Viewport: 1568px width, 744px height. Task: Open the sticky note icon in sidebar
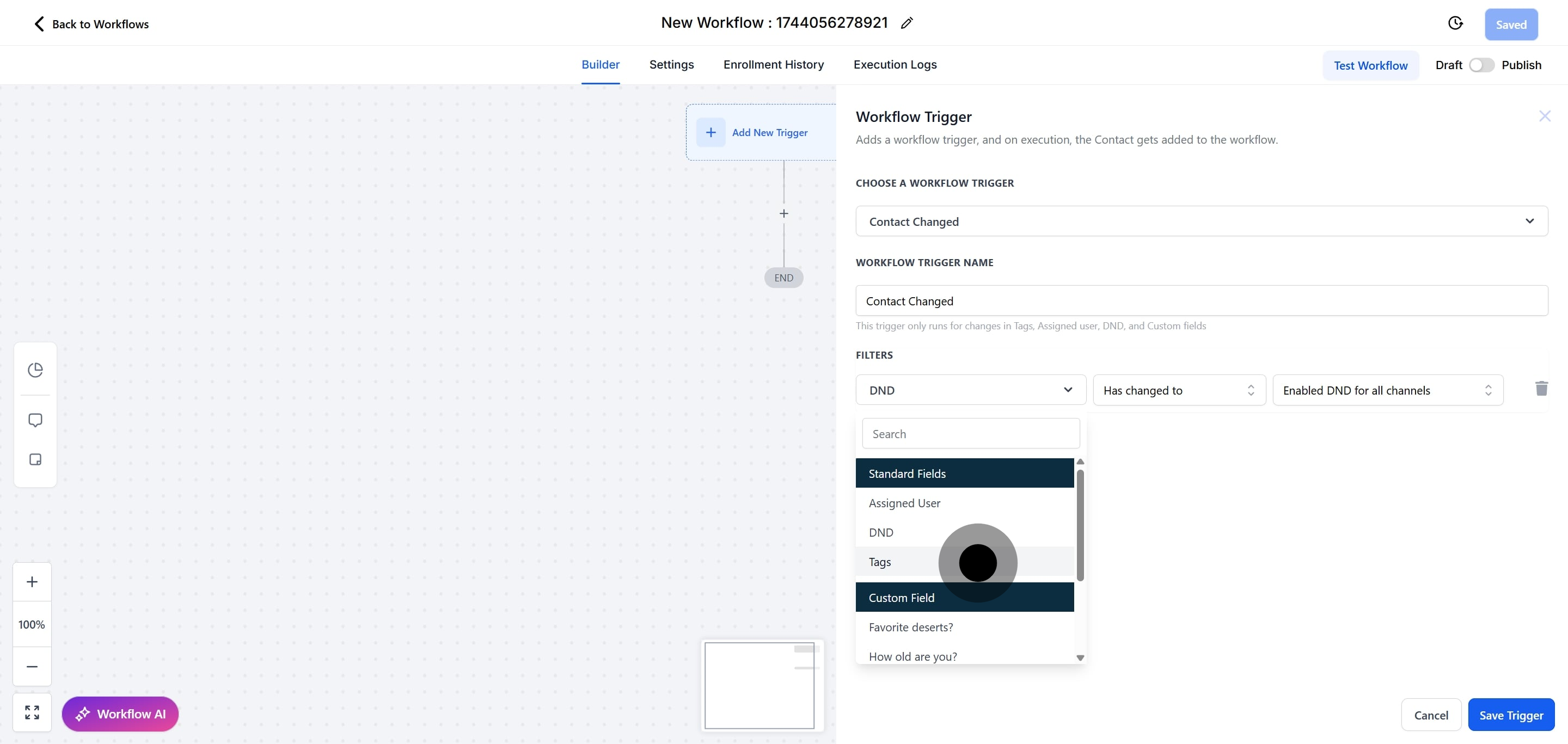click(x=35, y=459)
